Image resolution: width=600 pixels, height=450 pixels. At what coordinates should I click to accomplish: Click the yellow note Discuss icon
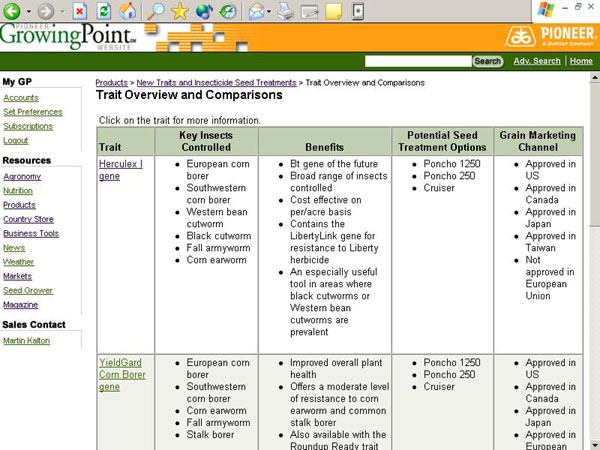[334, 12]
